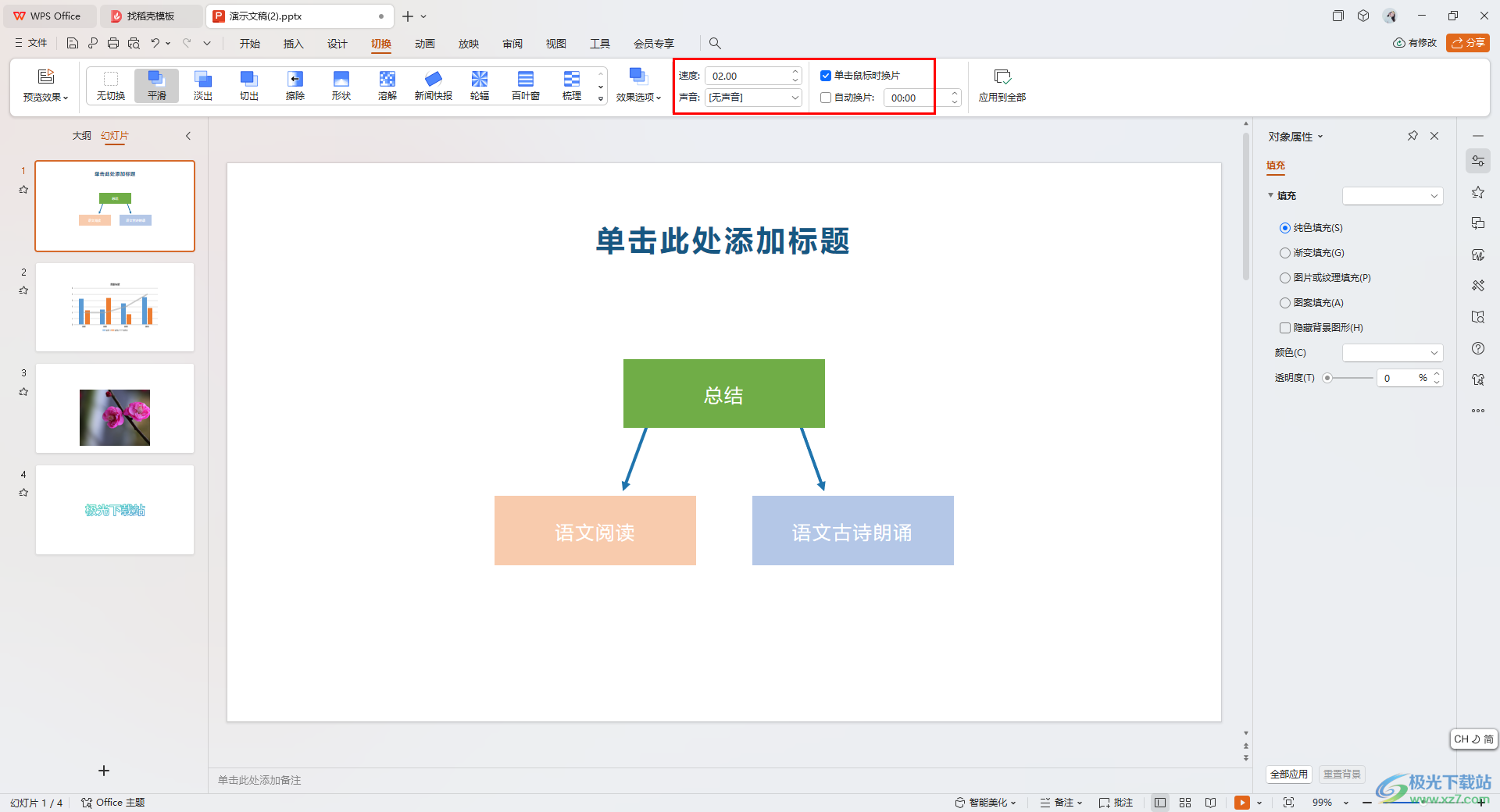Click the 分享 share button
The width and height of the screenshot is (1500, 812).
point(1467,43)
